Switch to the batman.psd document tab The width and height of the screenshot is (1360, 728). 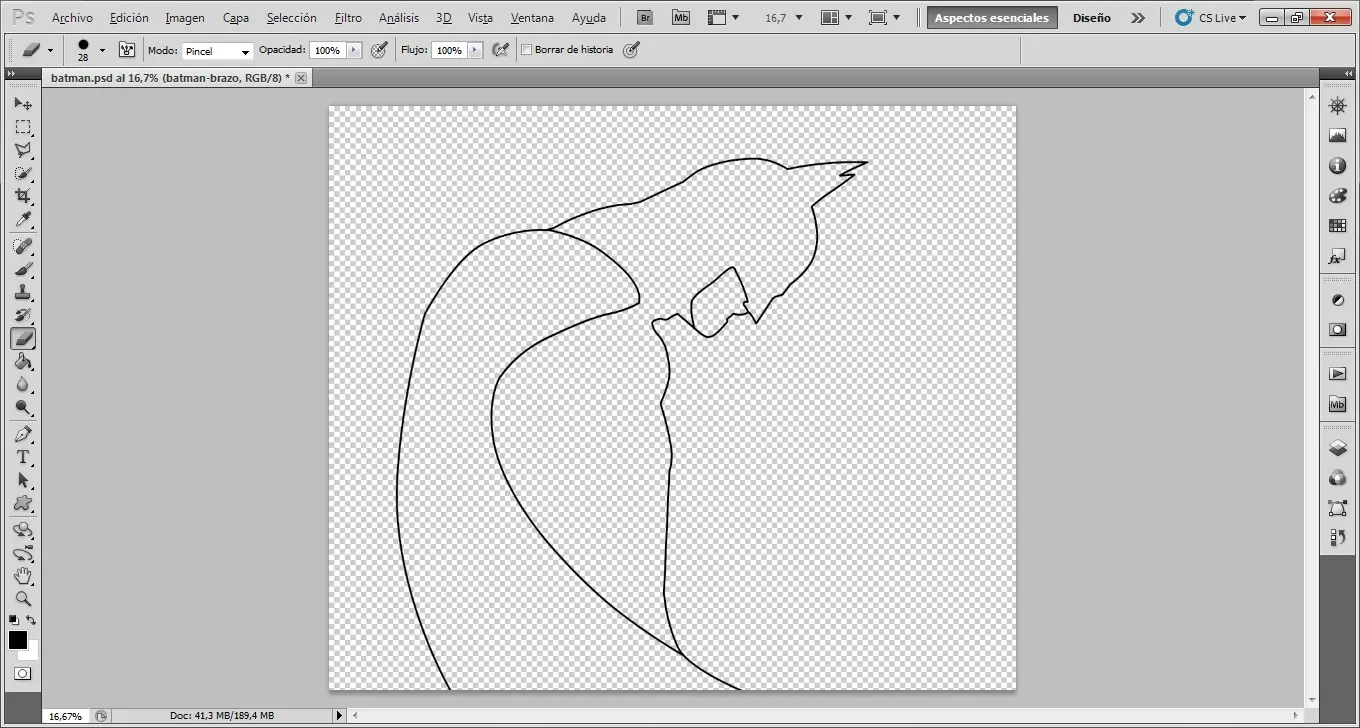click(170, 77)
